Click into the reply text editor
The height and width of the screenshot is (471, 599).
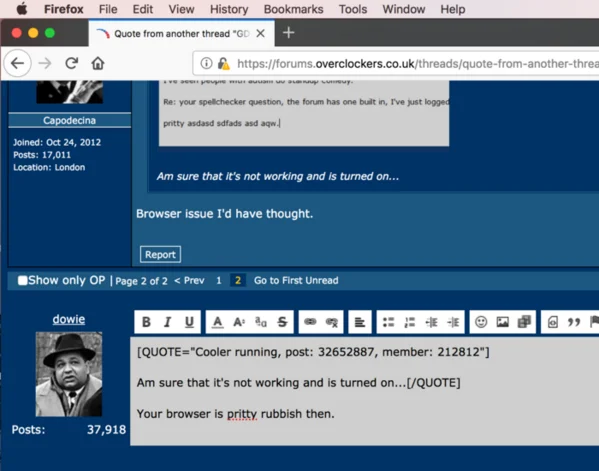pos(364,391)
